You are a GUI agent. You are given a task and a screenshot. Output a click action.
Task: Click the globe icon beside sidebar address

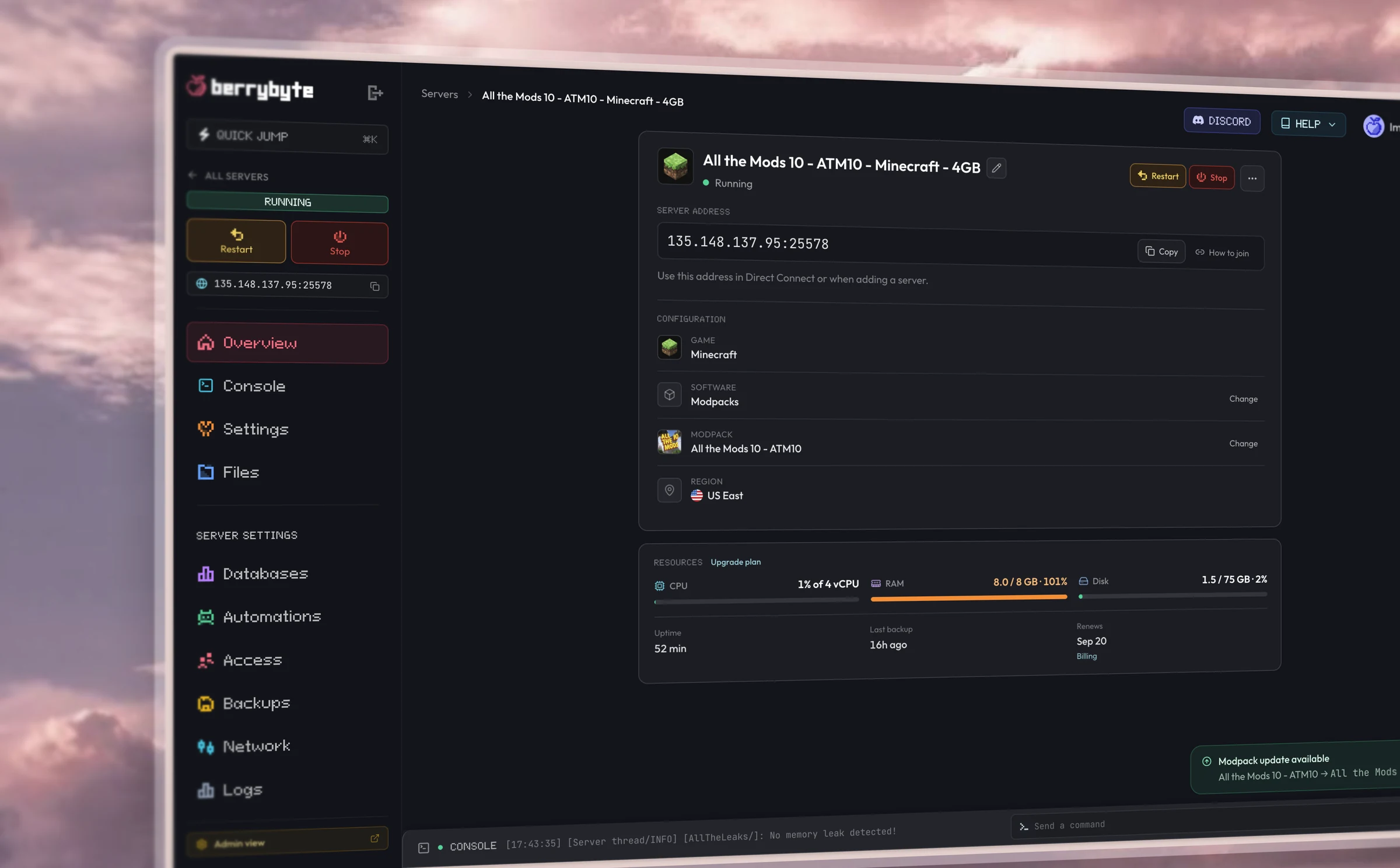pyautogui.click(x=202, y=283)
